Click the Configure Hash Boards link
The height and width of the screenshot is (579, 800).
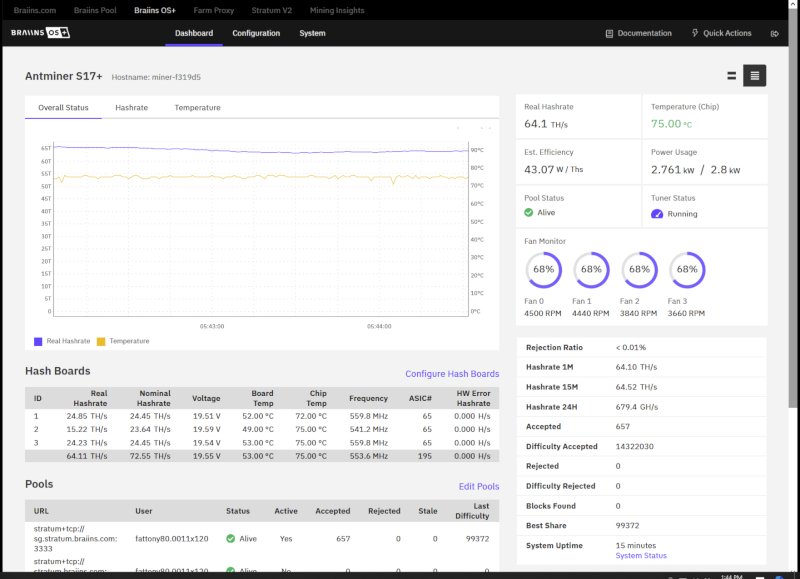pos(452,374)
